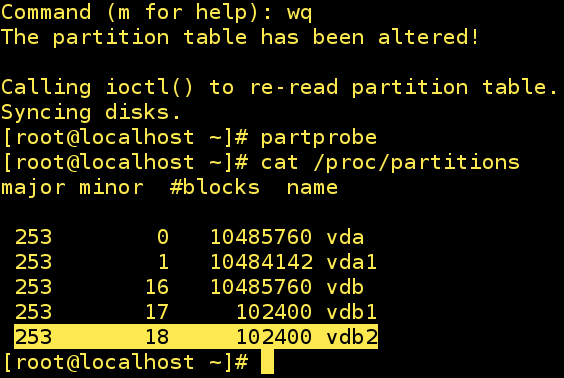Click the 'name' column header
The width and height of the screenshot is (564, 378).
click(312, 188)
